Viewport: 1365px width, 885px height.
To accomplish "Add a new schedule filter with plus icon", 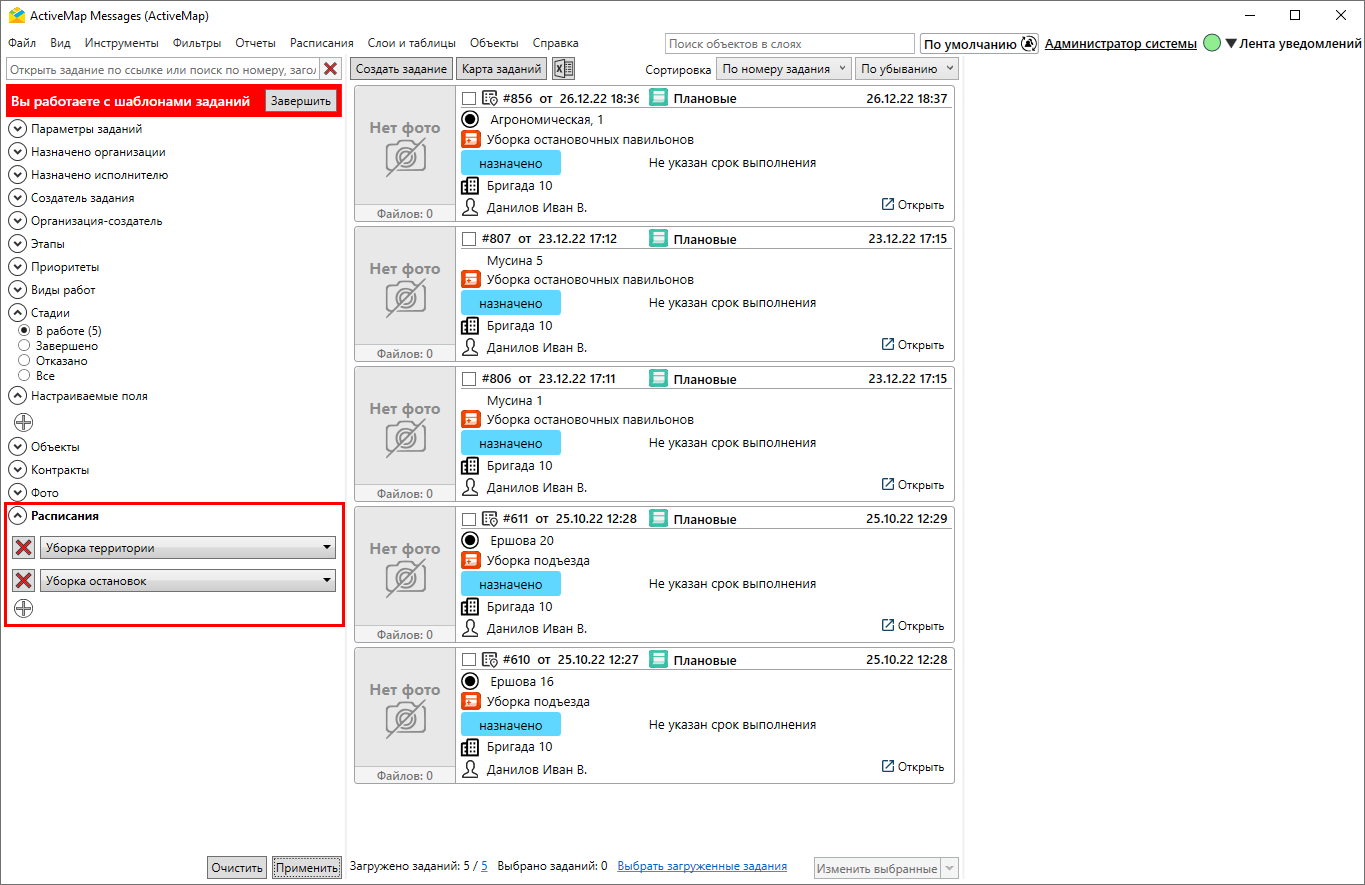I will tap(24, 608).
